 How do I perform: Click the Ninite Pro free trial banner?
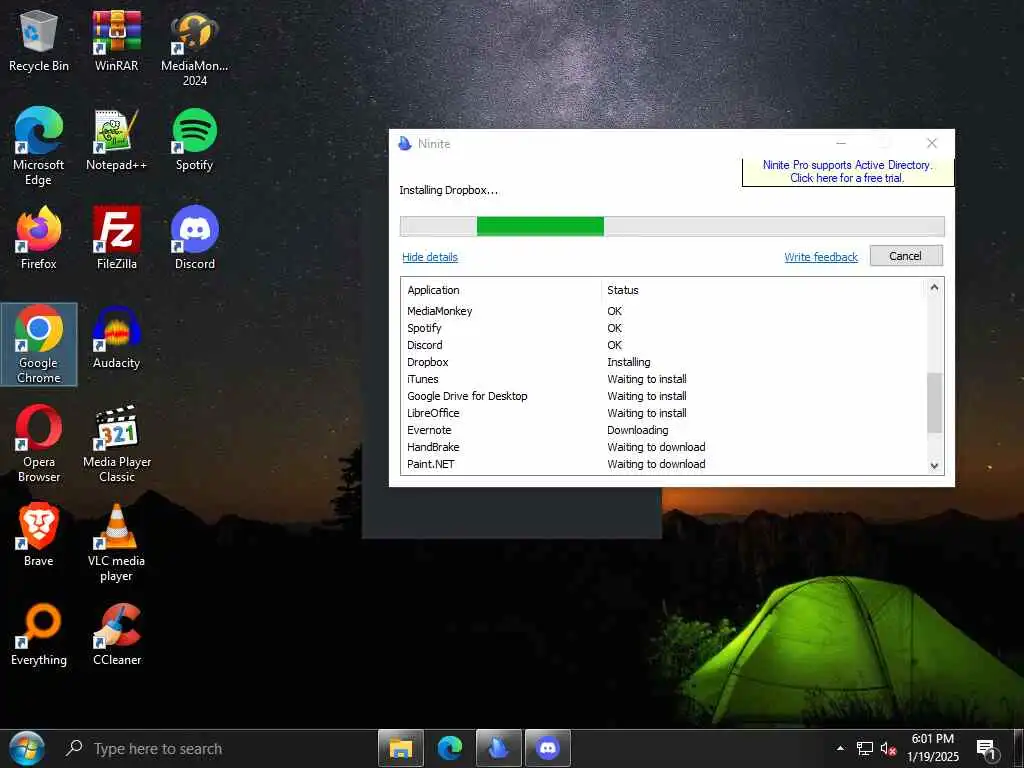[848, 171]
